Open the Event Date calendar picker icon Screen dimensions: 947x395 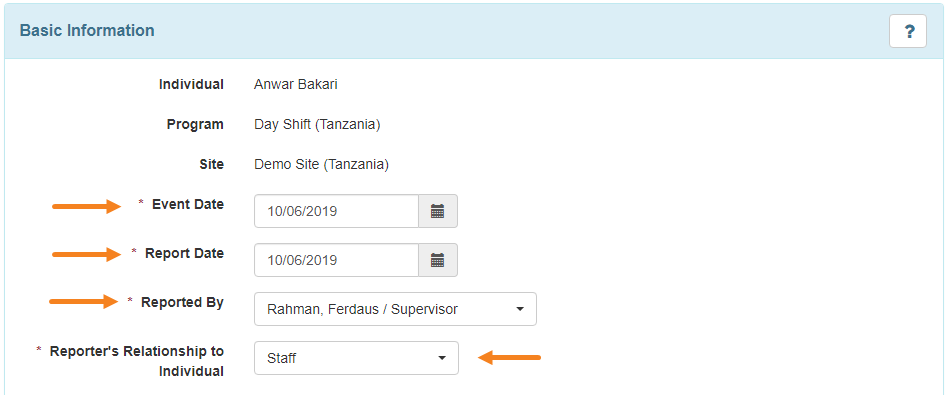tap(438, 211)
